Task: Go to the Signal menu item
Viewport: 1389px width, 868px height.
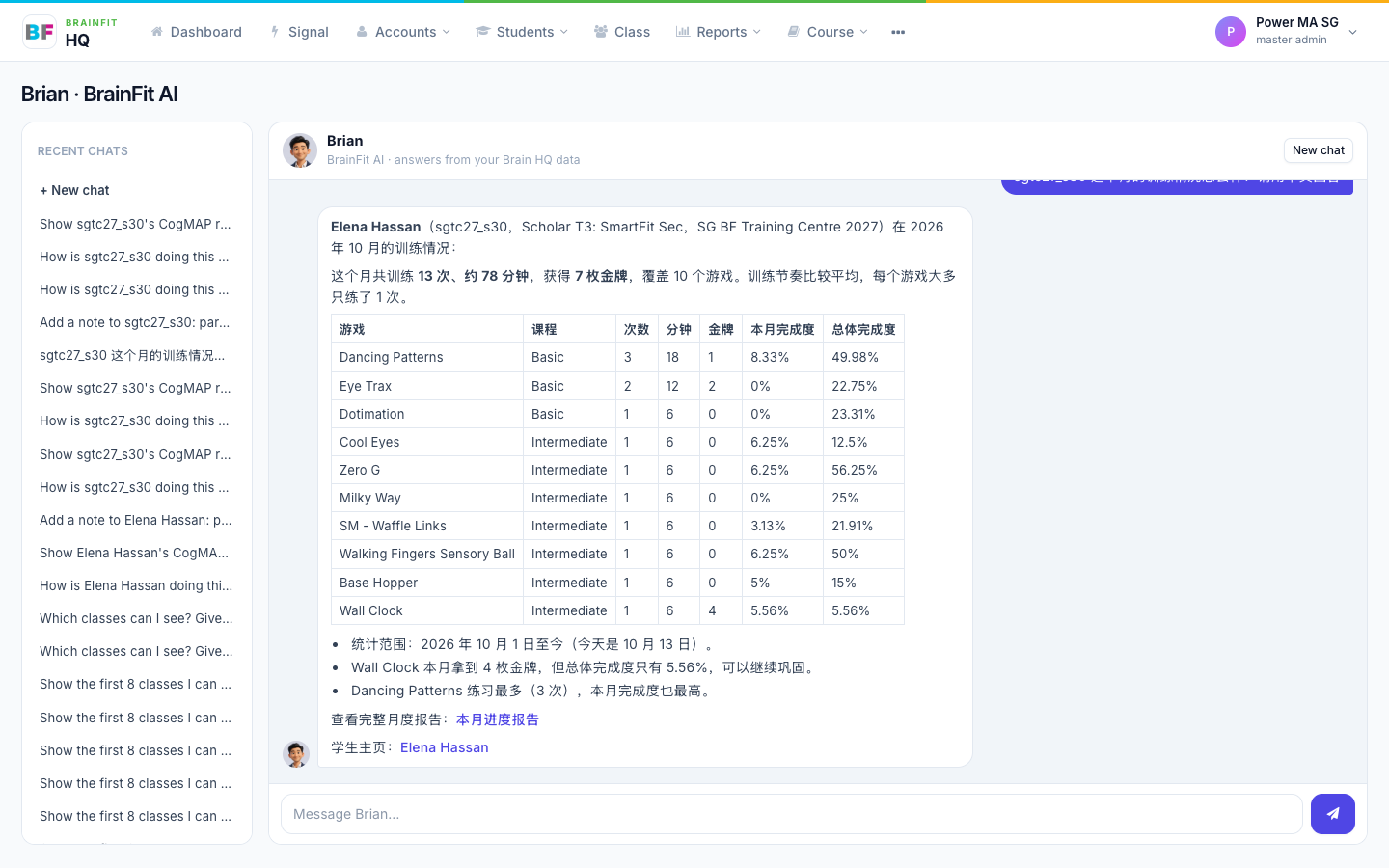Action: coord(299,32)
